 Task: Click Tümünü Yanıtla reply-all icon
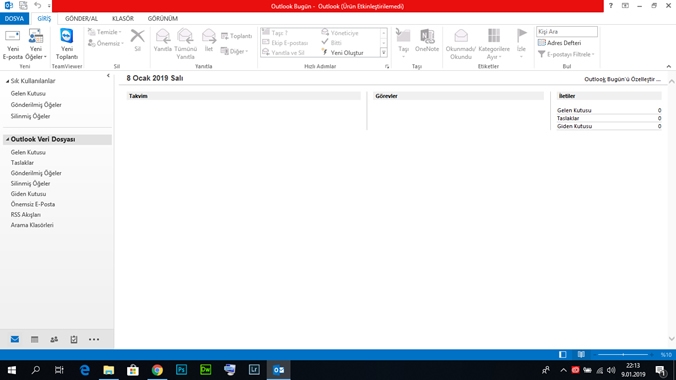(x=185, y=44)
